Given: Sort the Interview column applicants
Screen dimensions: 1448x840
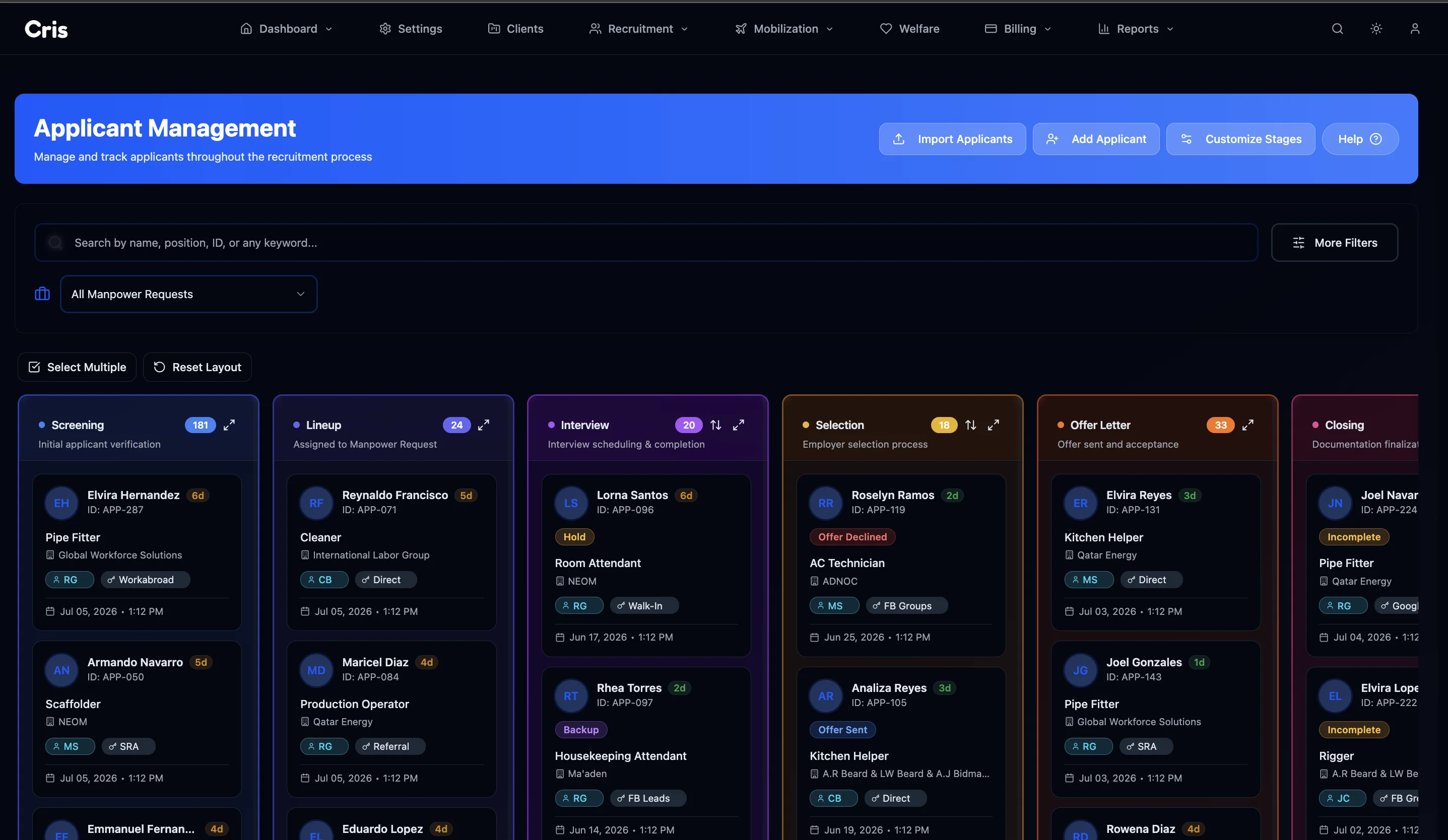Looking at the screenshot, I should click(715, 425).
